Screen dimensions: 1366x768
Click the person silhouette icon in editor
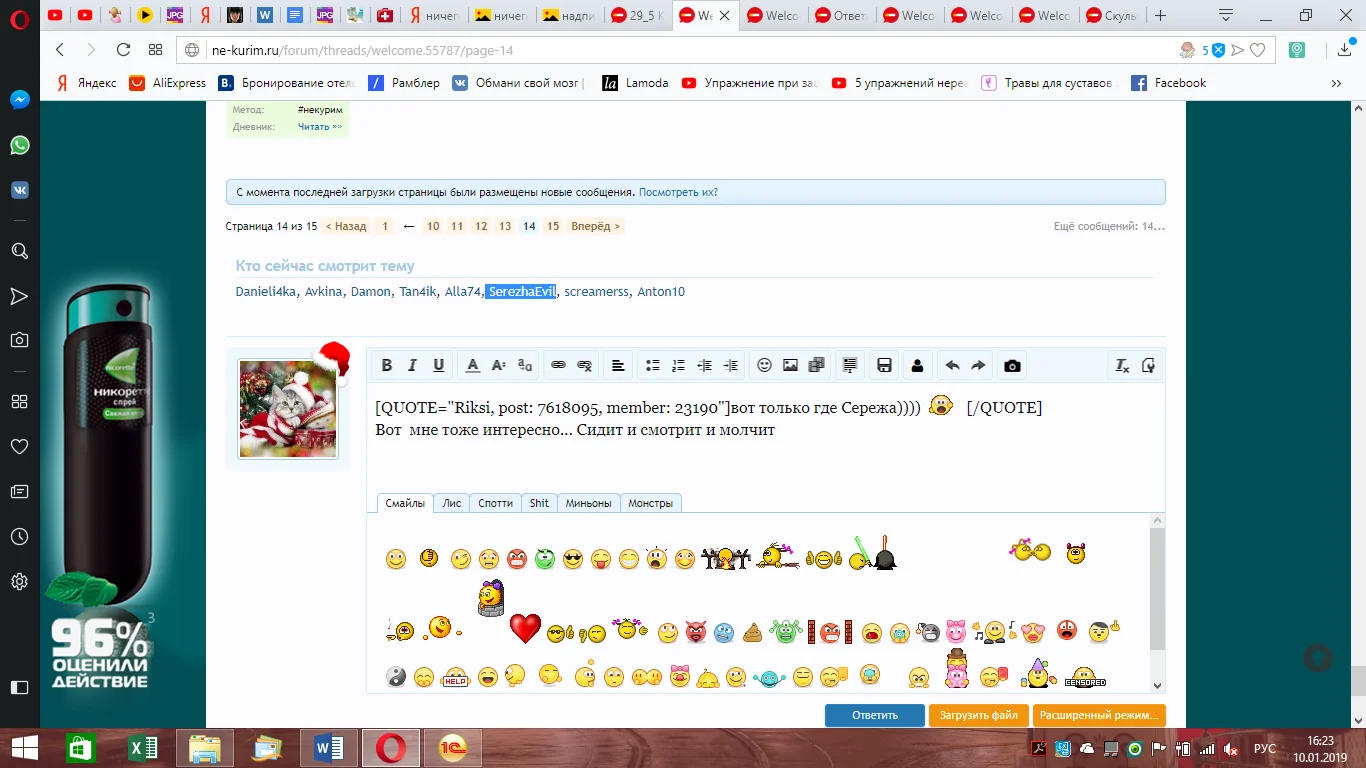coord(918,366)
